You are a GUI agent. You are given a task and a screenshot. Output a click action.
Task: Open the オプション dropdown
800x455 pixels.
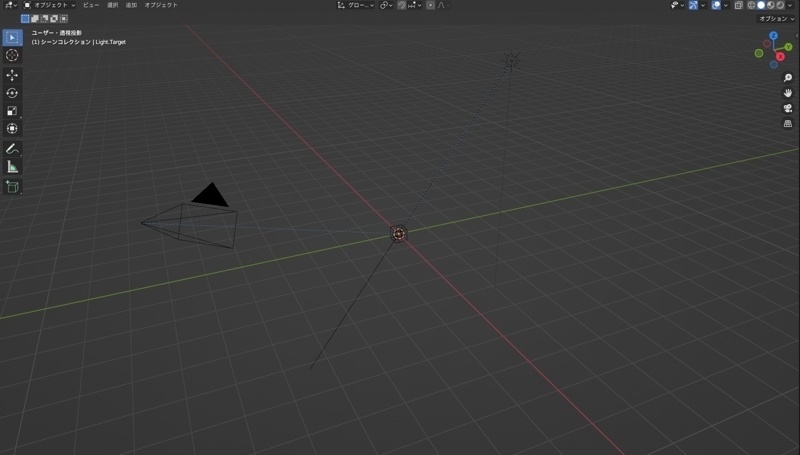[776, 19]
